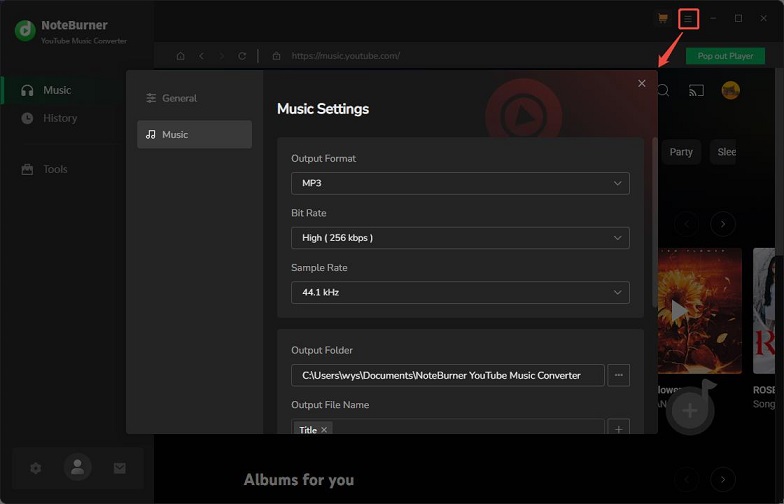784x504 pixels.
Task: Open the user profile avatar icon
Action: pos(78,468)
